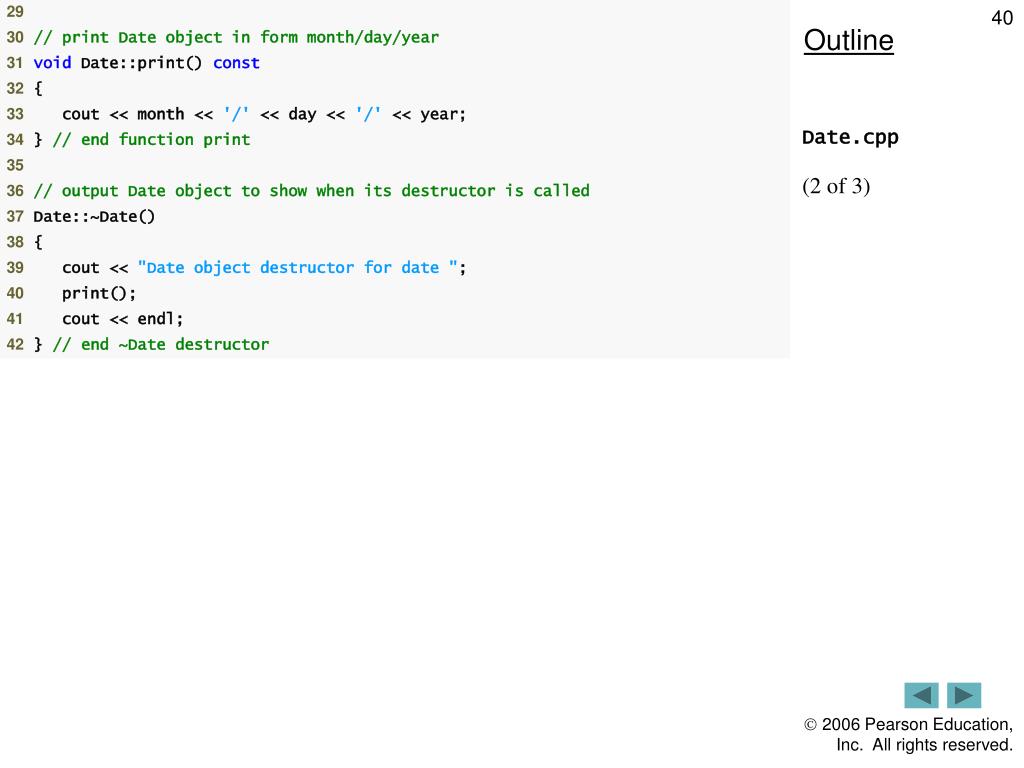Click "Date::~Date()" on line 37

point(94,216)
